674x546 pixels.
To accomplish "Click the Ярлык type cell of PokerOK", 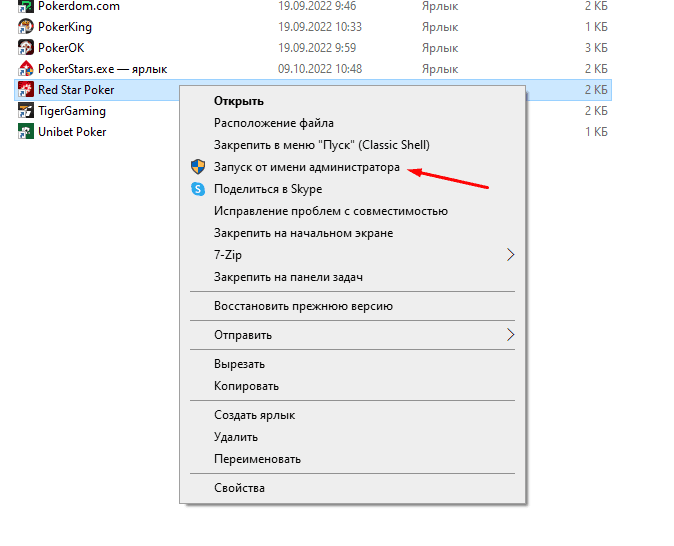I will pos(440,48).
